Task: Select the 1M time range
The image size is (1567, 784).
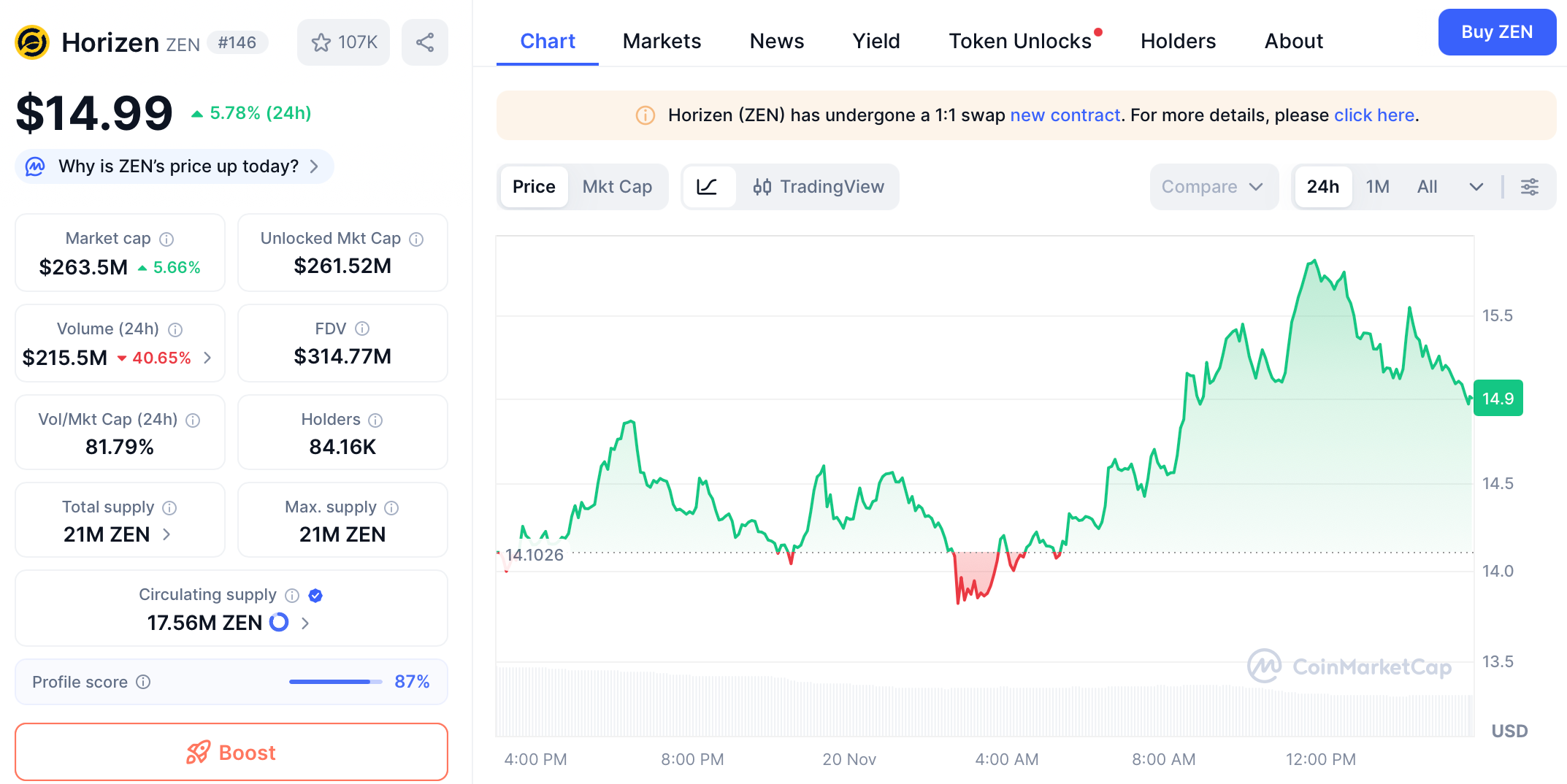Action: pos(1377,187)
